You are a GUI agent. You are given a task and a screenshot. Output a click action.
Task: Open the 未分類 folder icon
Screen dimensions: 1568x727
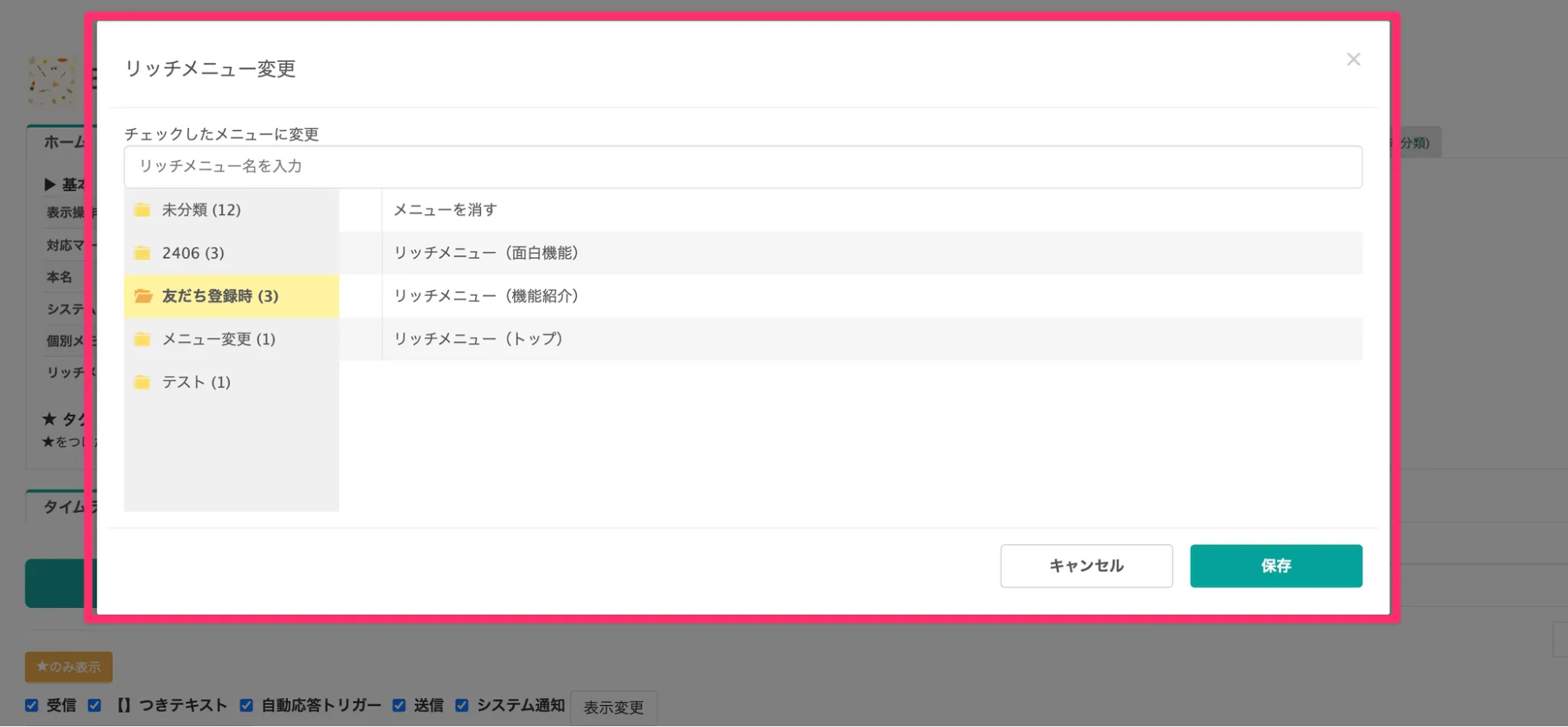(142, 209)
